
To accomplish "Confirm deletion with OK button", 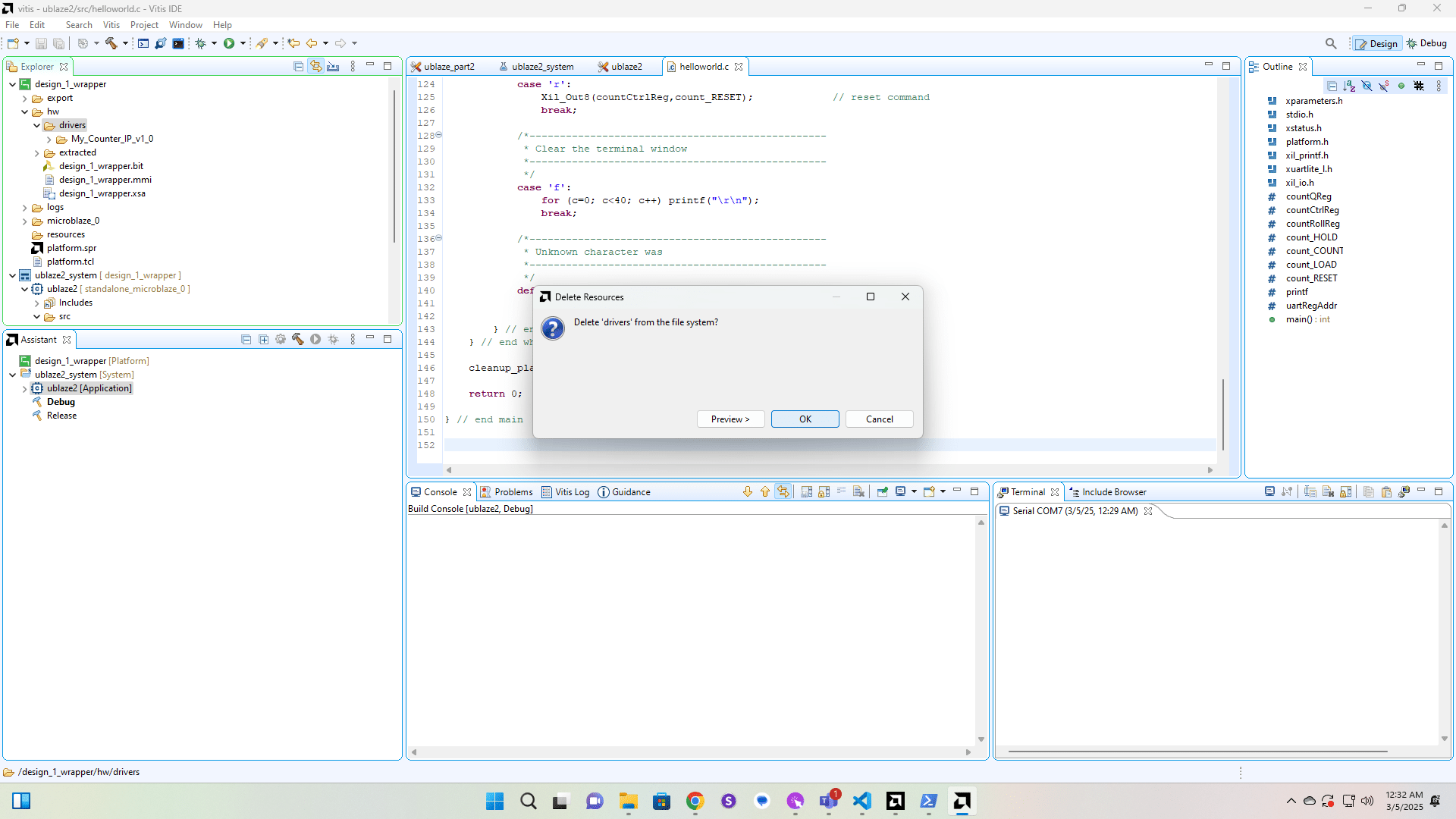I will click(805, 419).
